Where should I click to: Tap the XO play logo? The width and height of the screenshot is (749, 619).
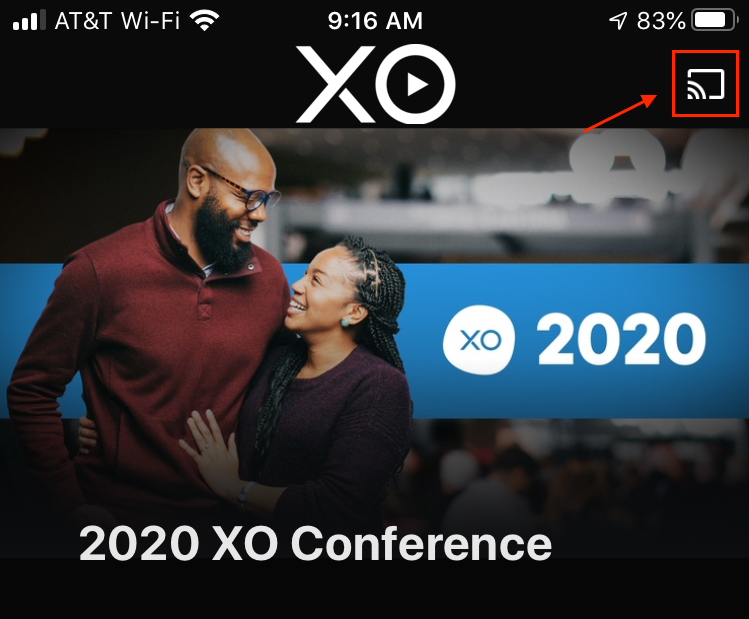[x=375, y=84]
